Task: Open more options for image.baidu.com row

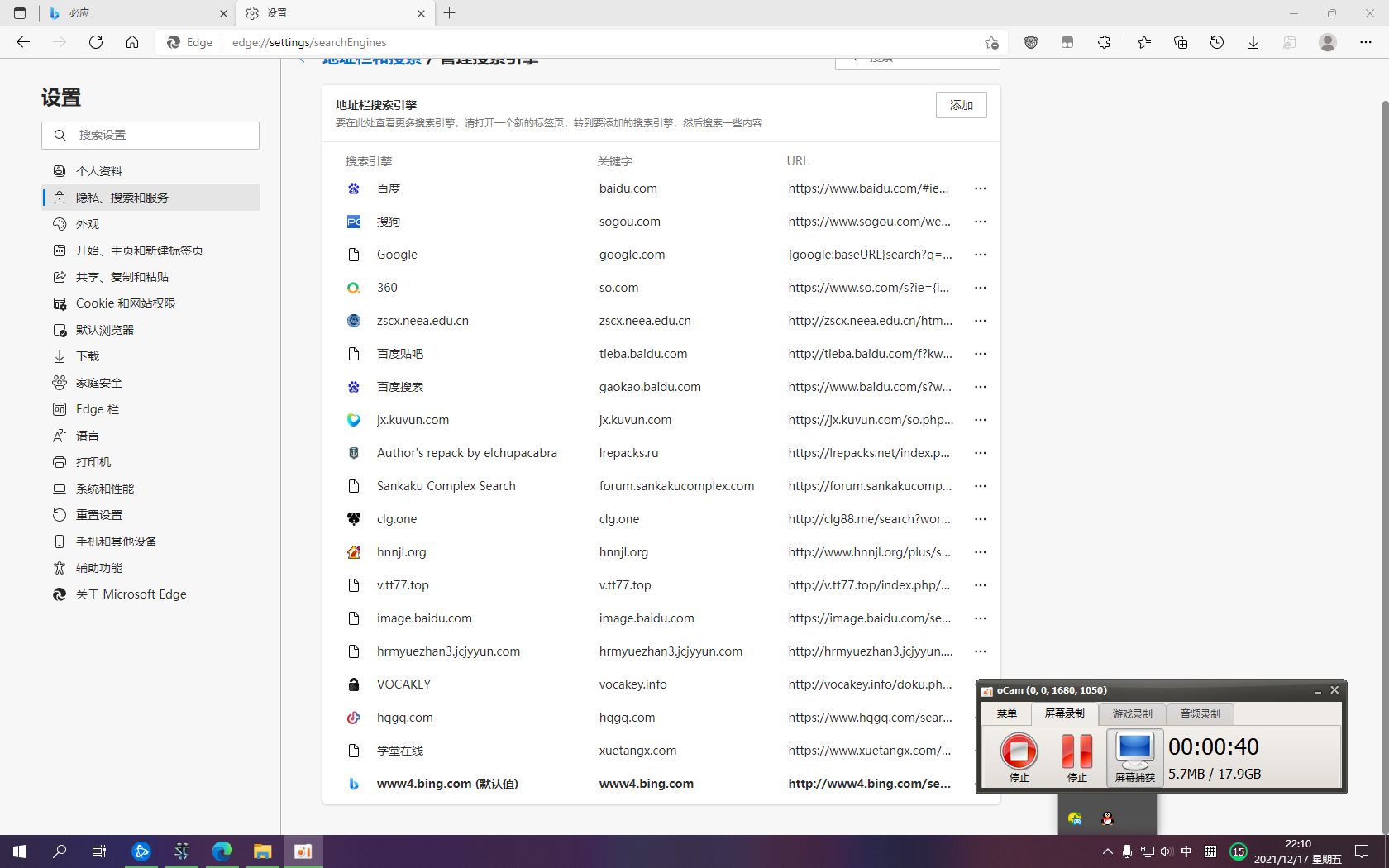Action: coord(981,618)
